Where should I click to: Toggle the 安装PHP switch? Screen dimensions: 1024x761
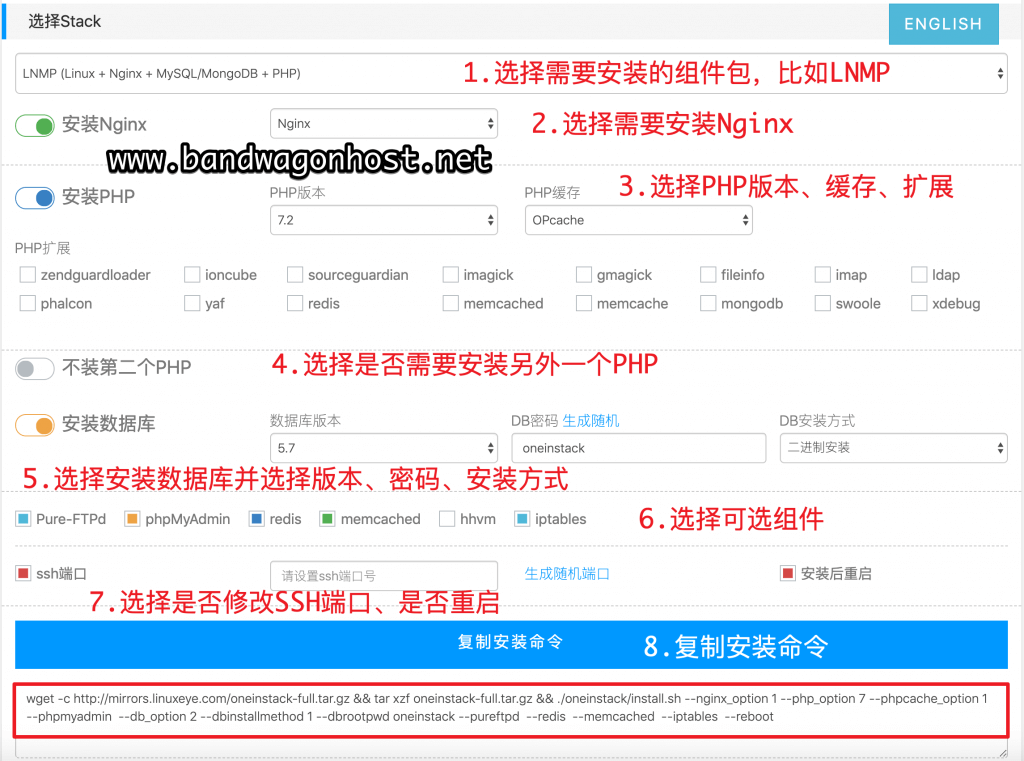point(35,197)
